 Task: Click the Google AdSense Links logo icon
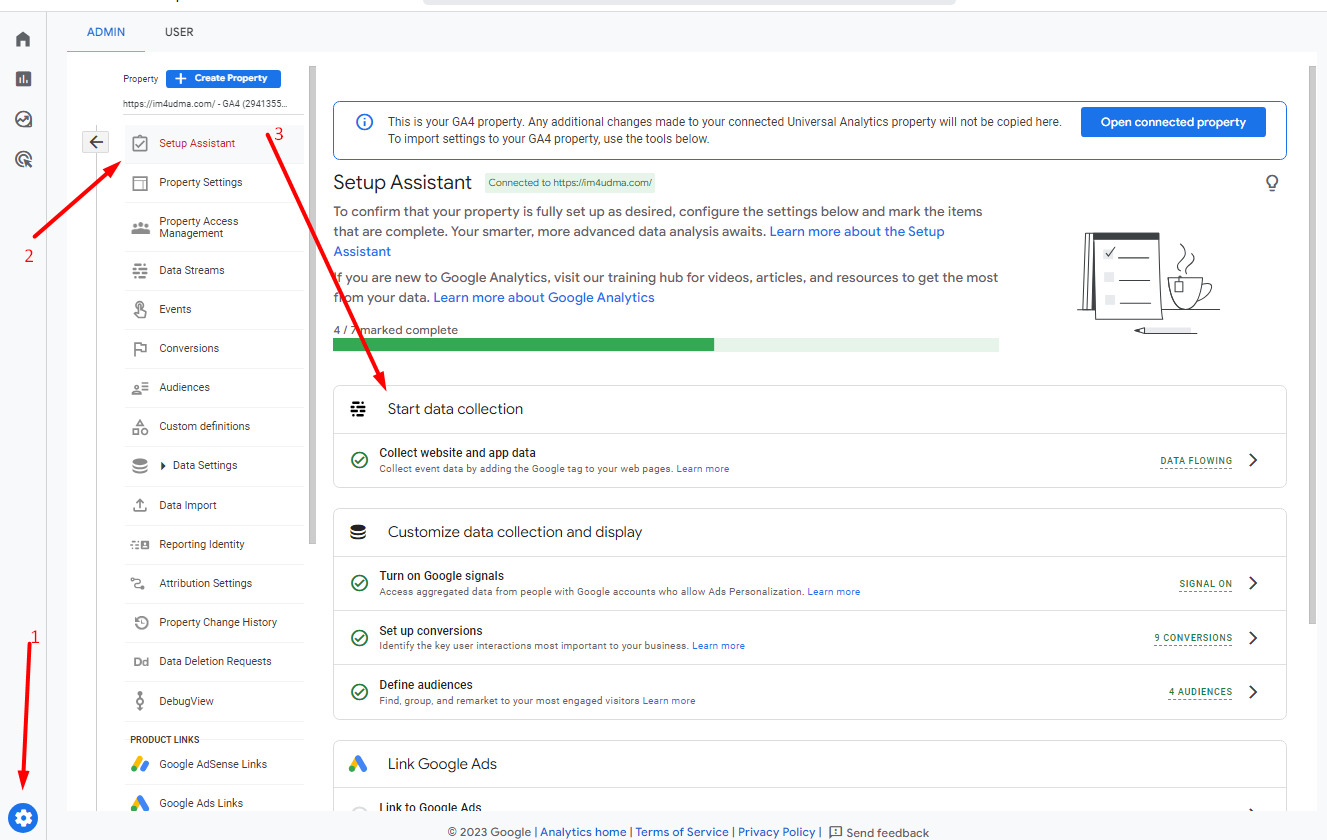(140, 764)
